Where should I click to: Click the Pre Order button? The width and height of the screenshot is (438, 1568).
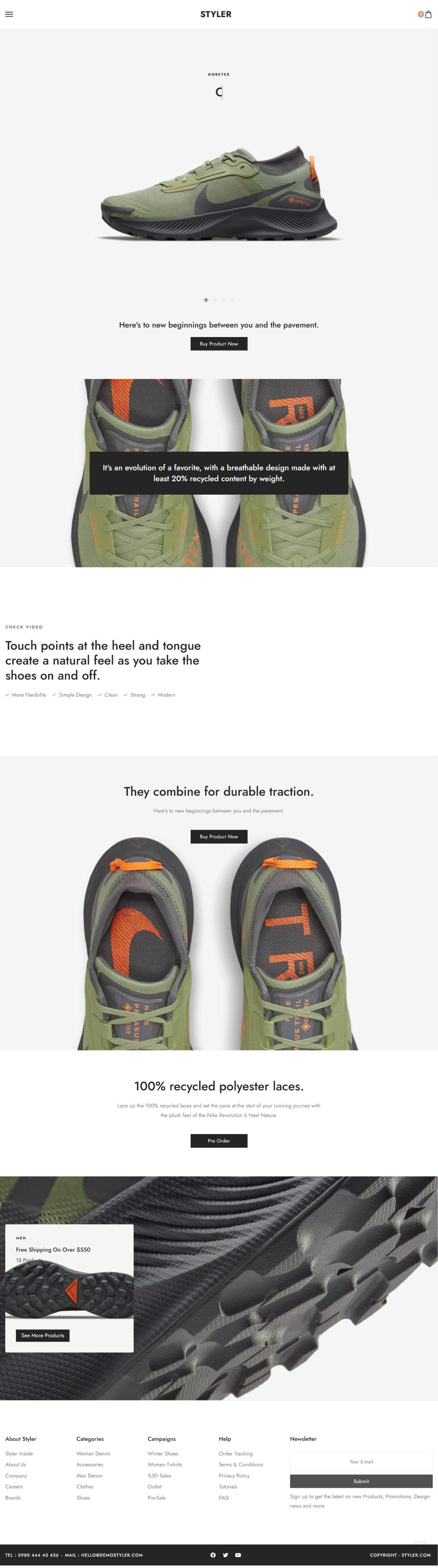219,1141
